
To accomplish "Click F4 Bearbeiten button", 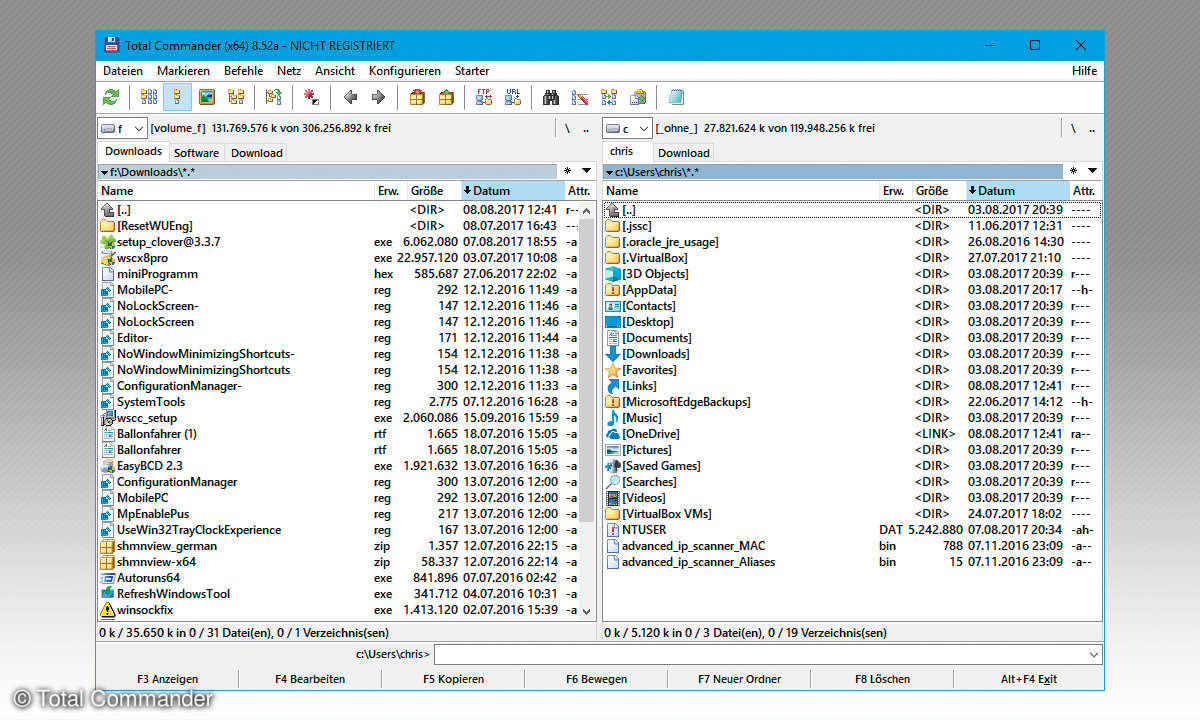I will pos(310,679).
